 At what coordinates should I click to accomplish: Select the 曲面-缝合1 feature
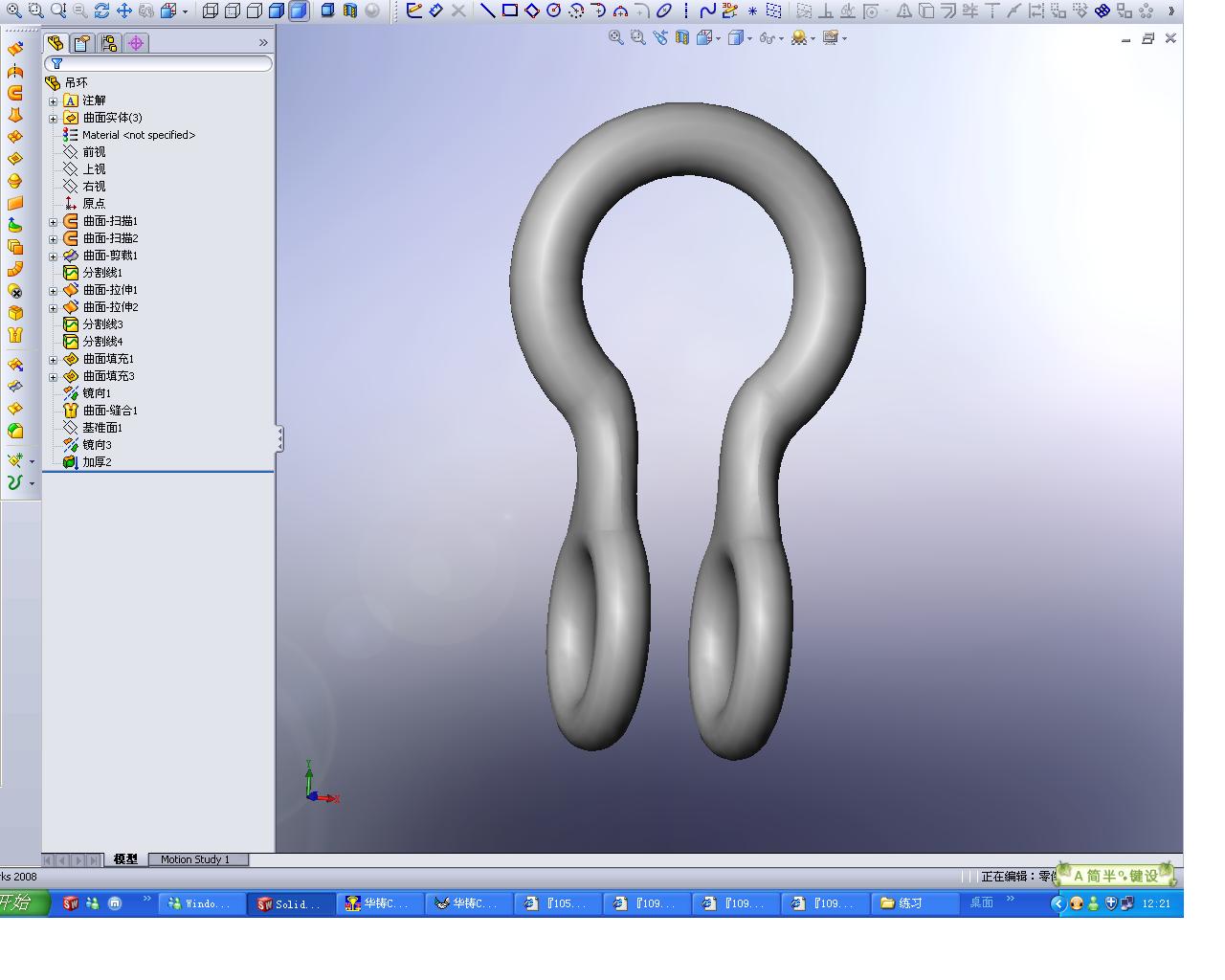pyautogui.click(x=110, y=411)
